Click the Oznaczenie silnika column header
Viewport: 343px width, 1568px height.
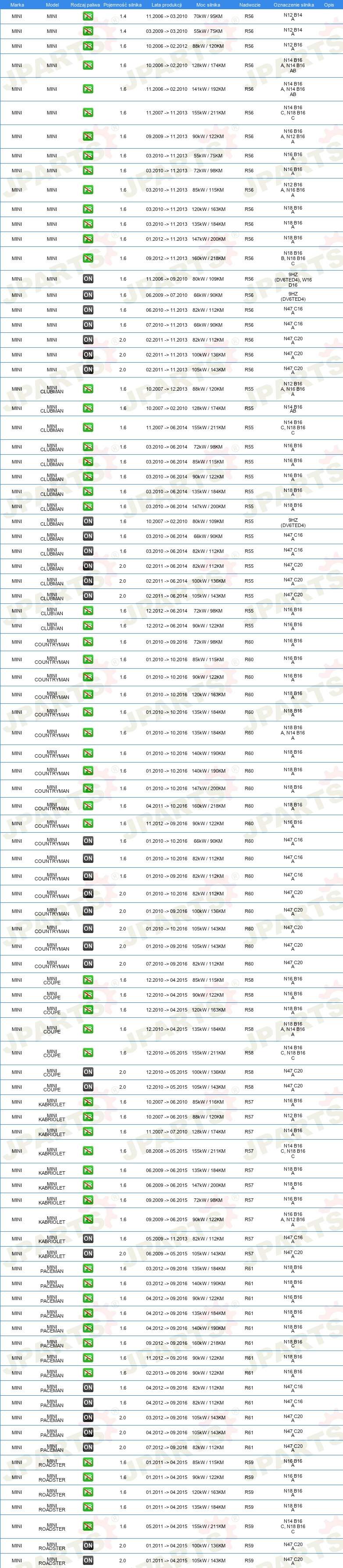pyautogui.click(x=293, y=5)
